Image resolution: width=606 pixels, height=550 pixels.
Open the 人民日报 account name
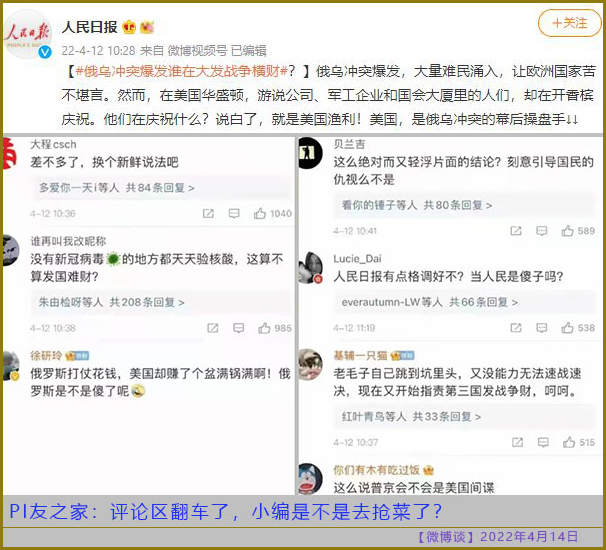[x=90, y=27]
